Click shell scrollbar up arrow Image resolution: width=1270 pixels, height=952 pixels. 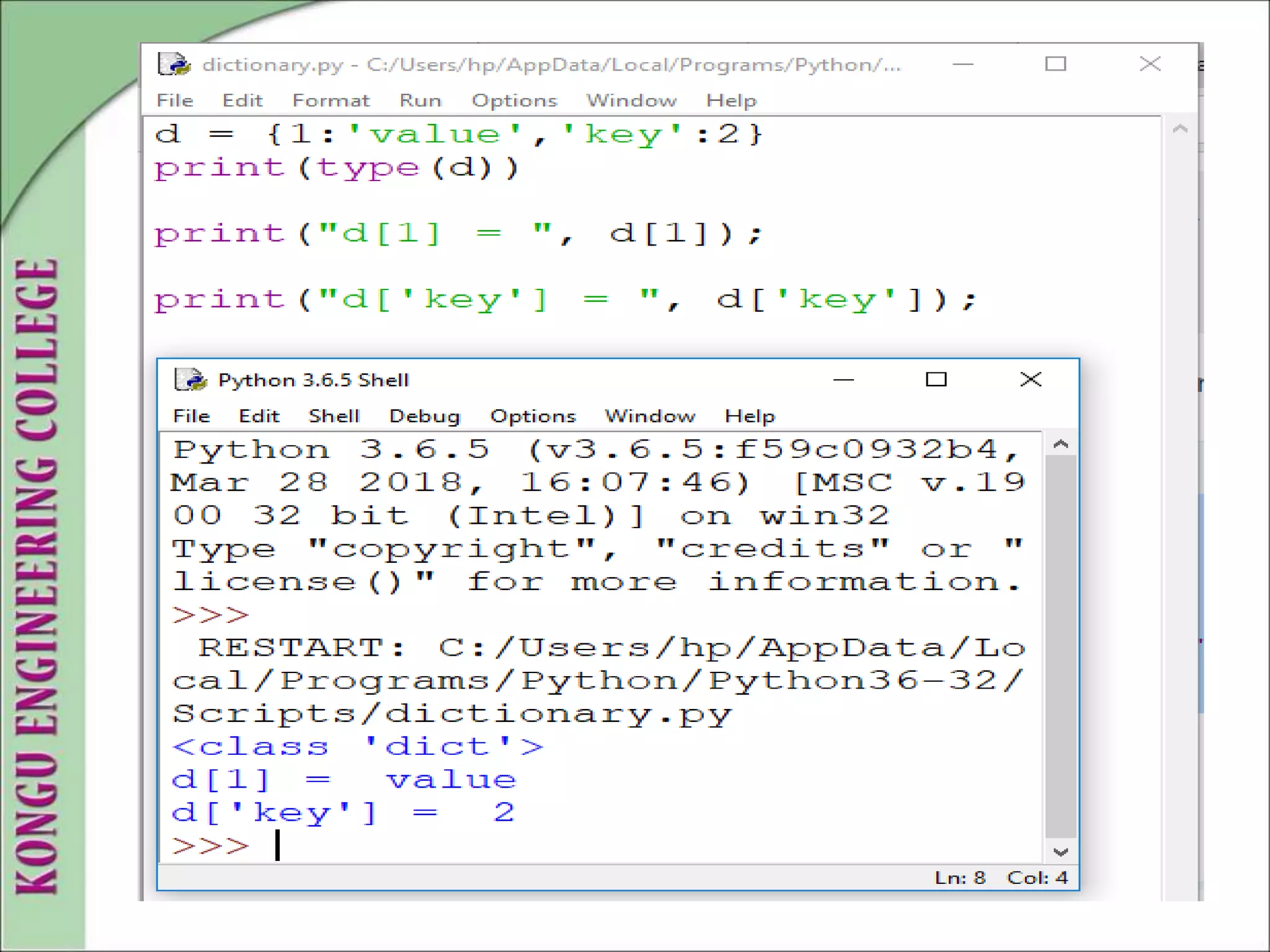[x=1060, y=444]
